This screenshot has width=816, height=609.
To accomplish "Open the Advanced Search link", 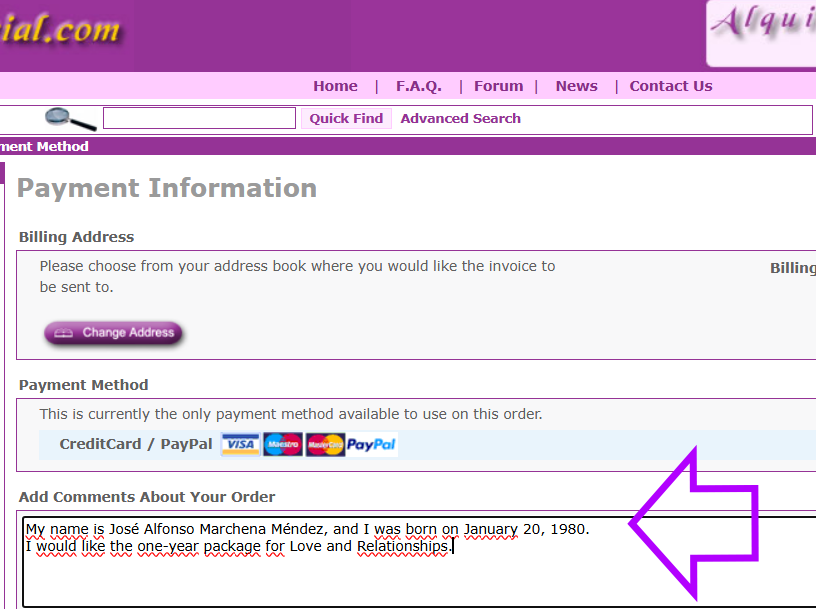I will tap(460, 118).
